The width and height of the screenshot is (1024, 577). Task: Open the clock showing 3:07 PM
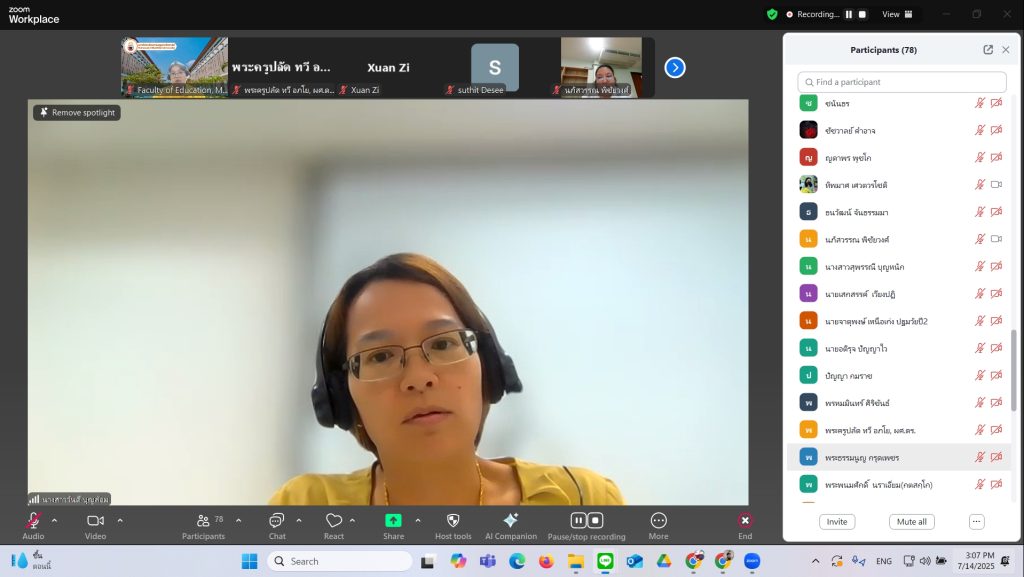point(975,561)
